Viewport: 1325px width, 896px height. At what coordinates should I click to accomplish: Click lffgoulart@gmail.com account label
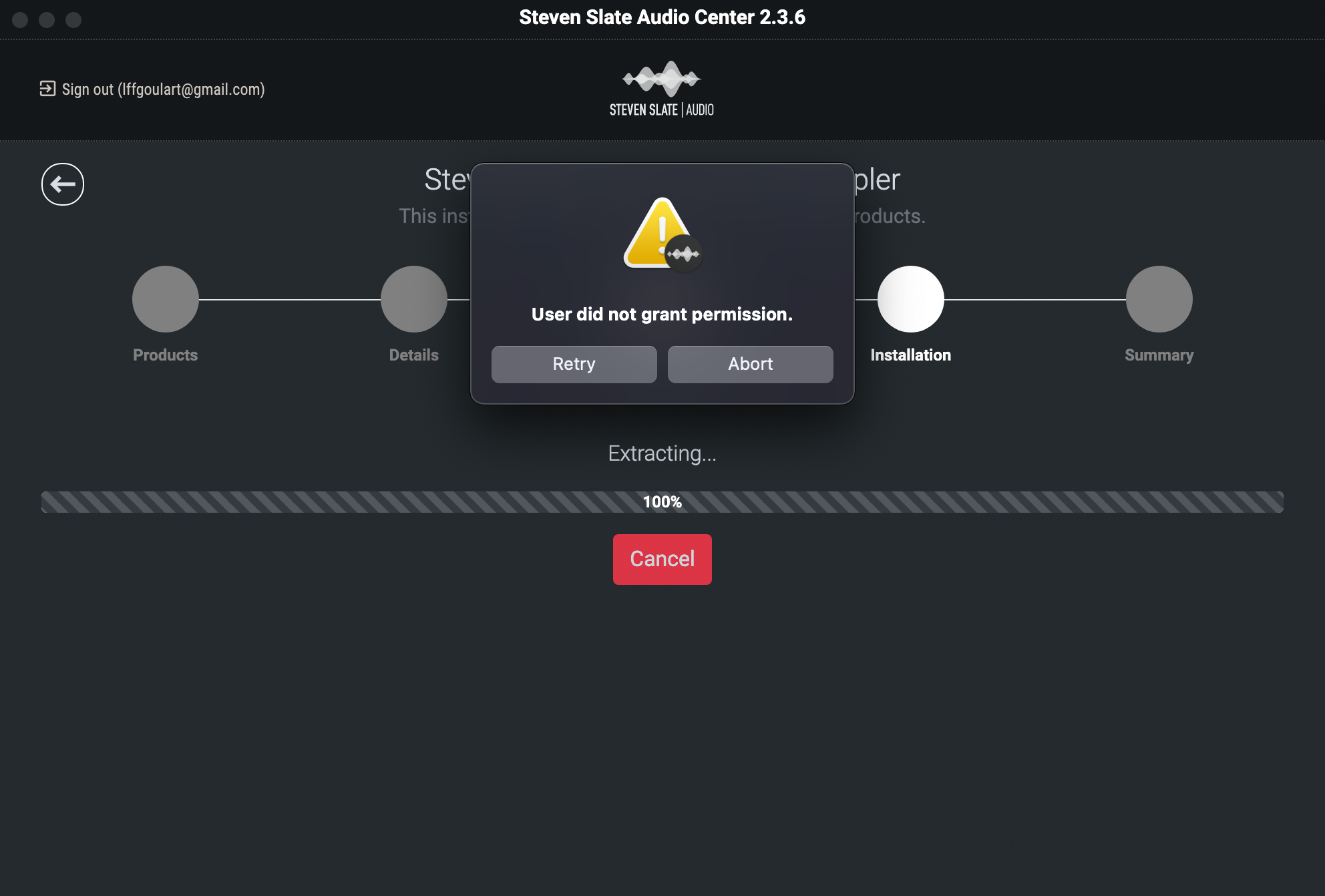[x=151, y=90]
